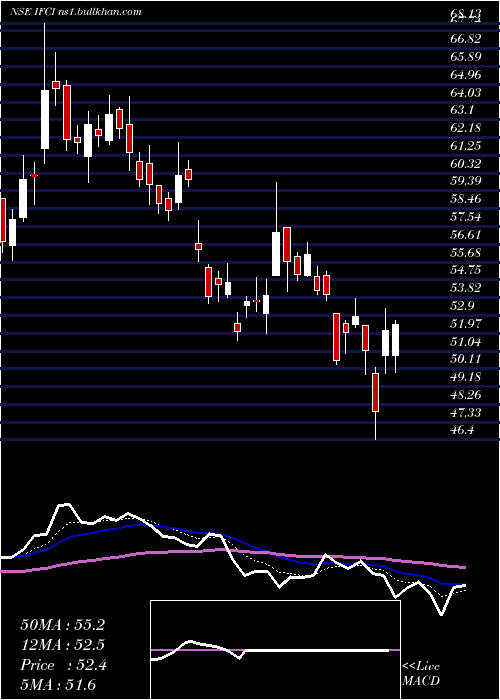Click the Price : 52.4 reading
This screenshot has height=700, width=500.
click(x=63, y=665)
